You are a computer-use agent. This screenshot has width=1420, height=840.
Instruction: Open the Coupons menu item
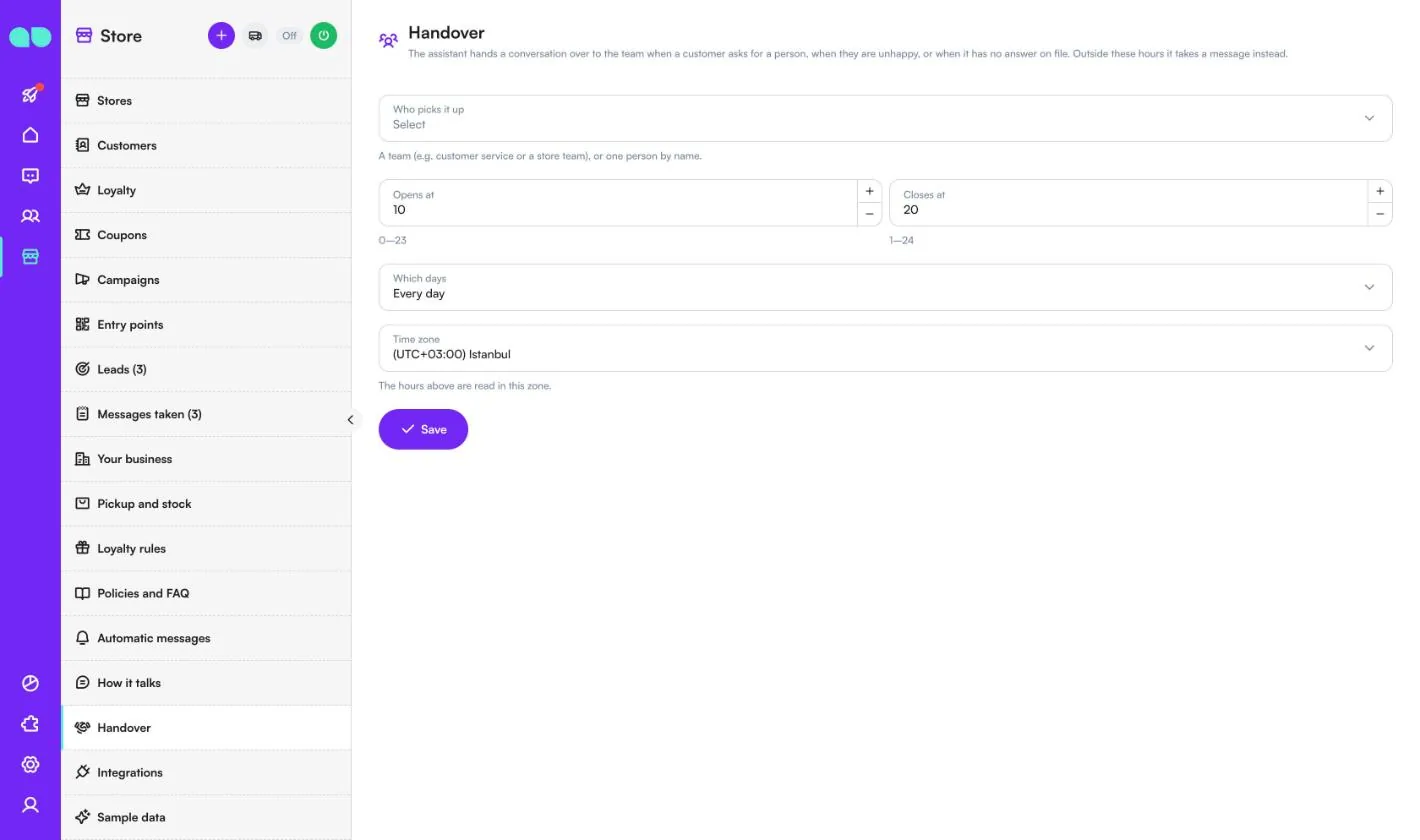pos(206,235)
